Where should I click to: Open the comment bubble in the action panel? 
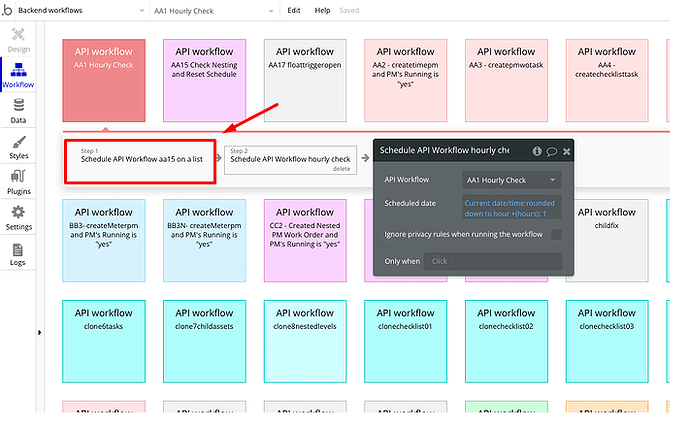[x=551, y=151]
